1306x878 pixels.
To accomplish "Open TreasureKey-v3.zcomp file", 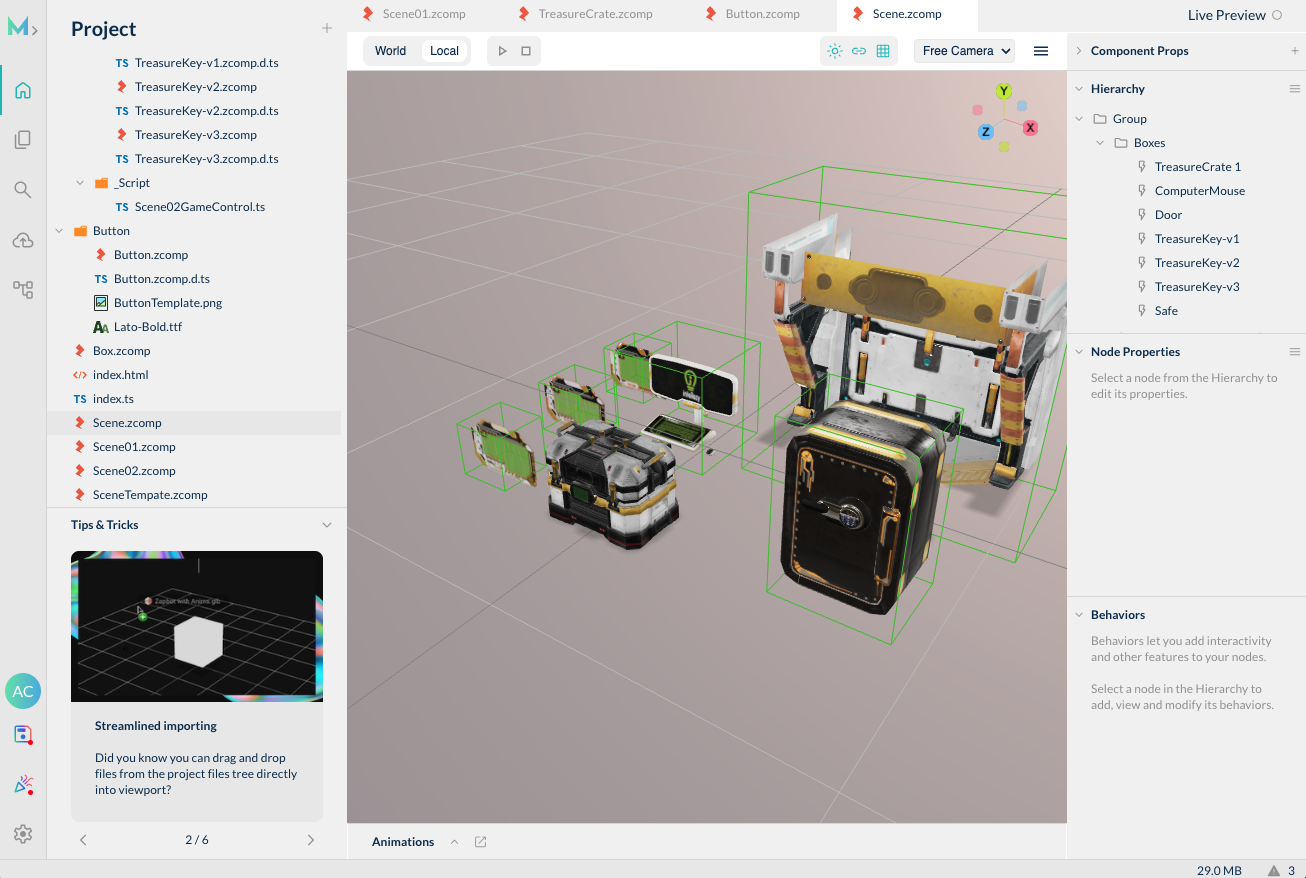I will coord(194,135).
